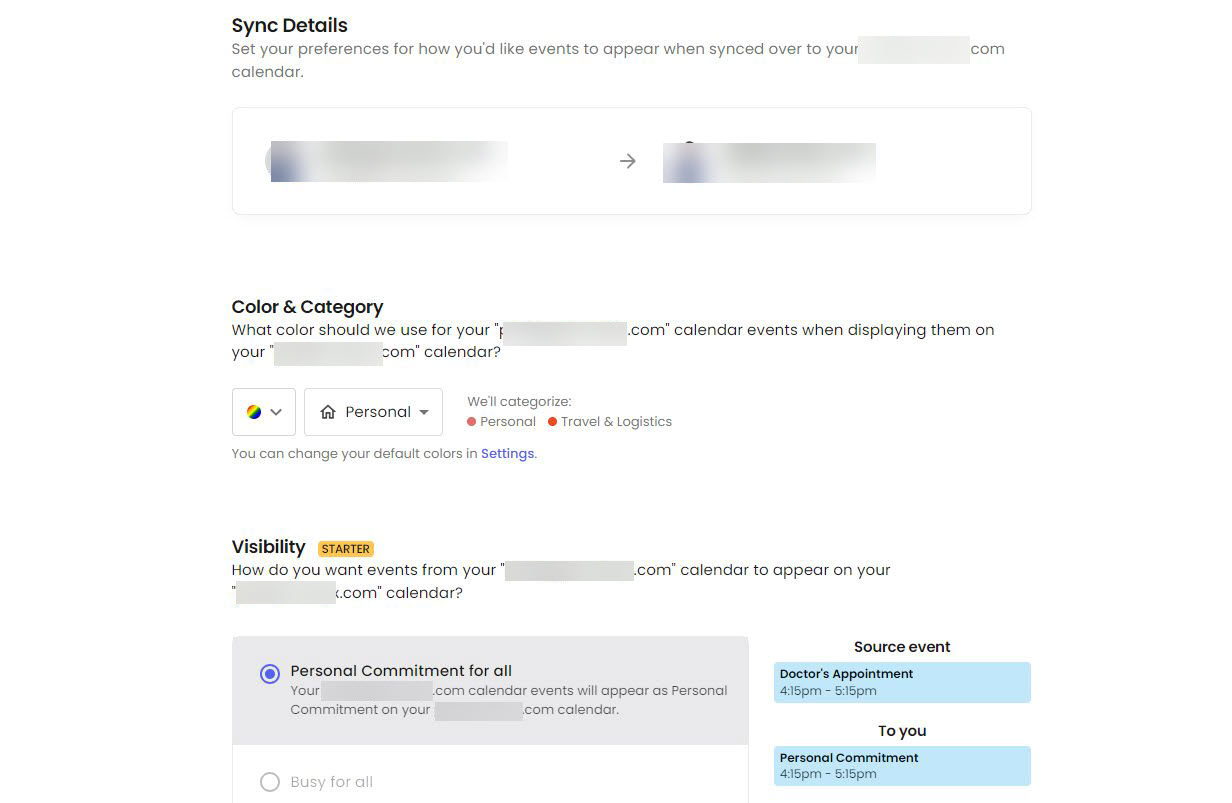Enable Personal Commitment by clicking its filled radio
The width and height of the screenshot is (1232, 803).
269,674
